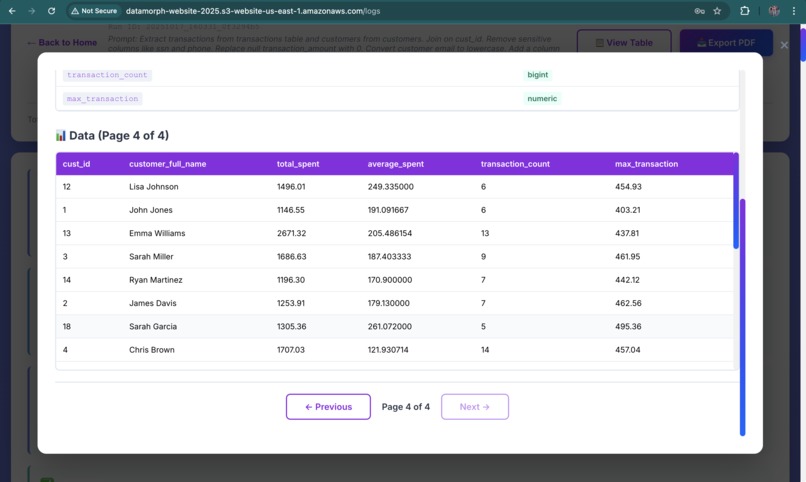Viewport: 806px width, 482px height.
Task: Select the James Davis name cell
Action: tap(153, 303)
